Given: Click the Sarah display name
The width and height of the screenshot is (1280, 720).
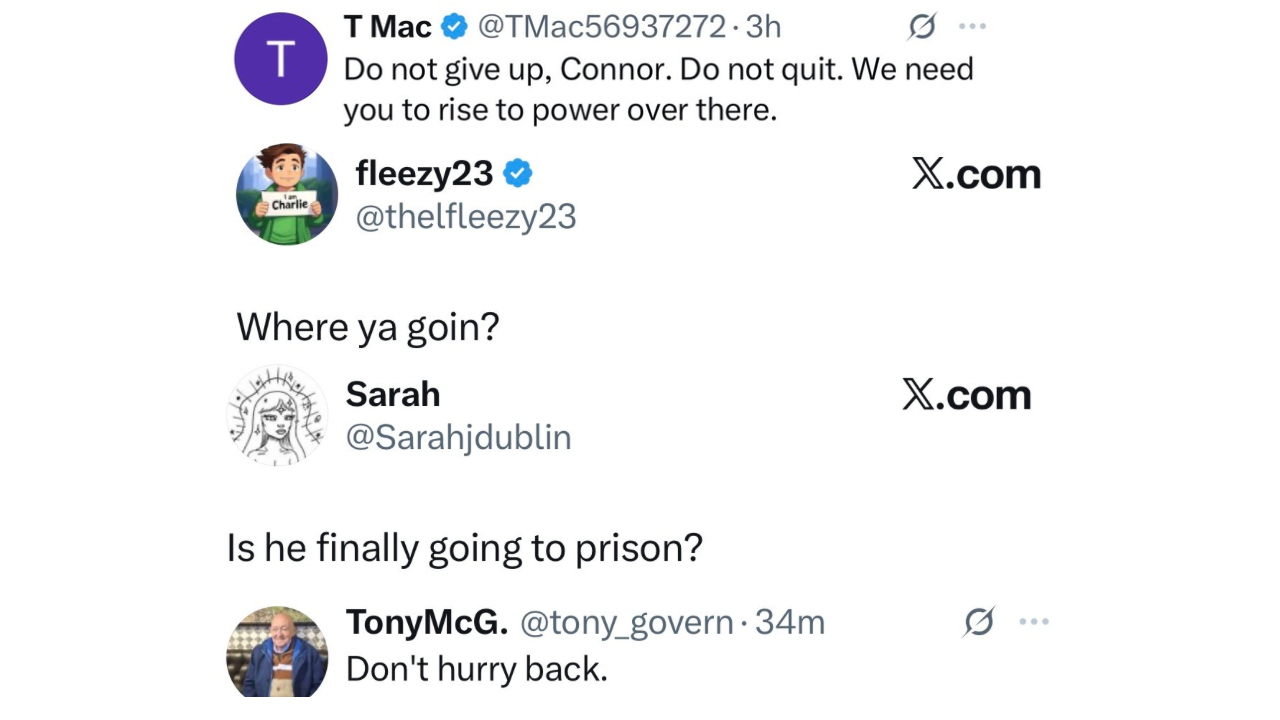Looking at the screenshot, I should pyautogui.click(x=393, y=394).
